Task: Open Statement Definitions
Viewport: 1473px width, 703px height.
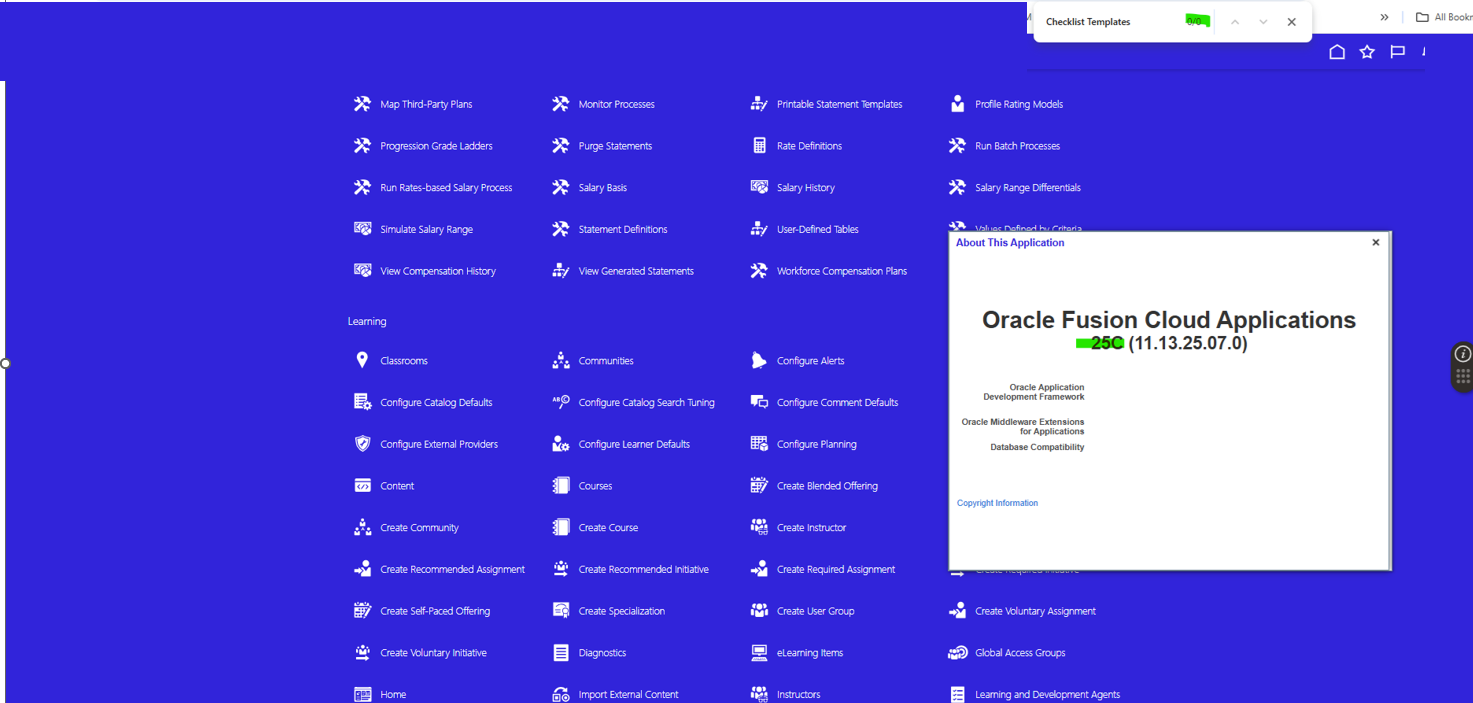Action: point(623,229)
